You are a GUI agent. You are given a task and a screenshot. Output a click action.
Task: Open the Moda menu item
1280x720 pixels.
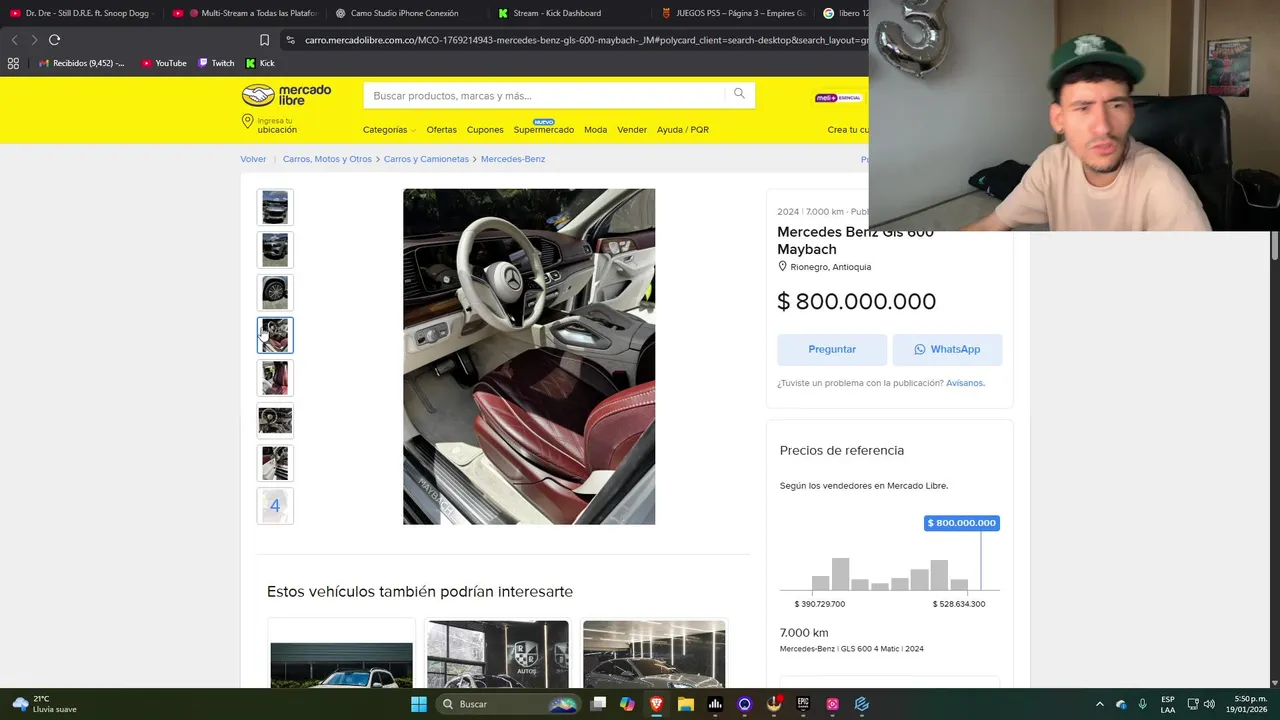(595, 130)
